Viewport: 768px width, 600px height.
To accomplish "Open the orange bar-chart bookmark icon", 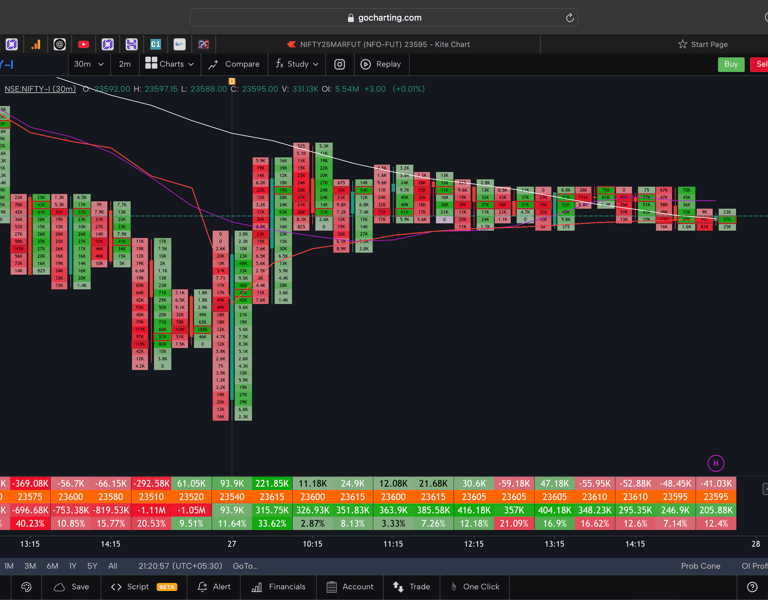I will click(x=35, y=45).
